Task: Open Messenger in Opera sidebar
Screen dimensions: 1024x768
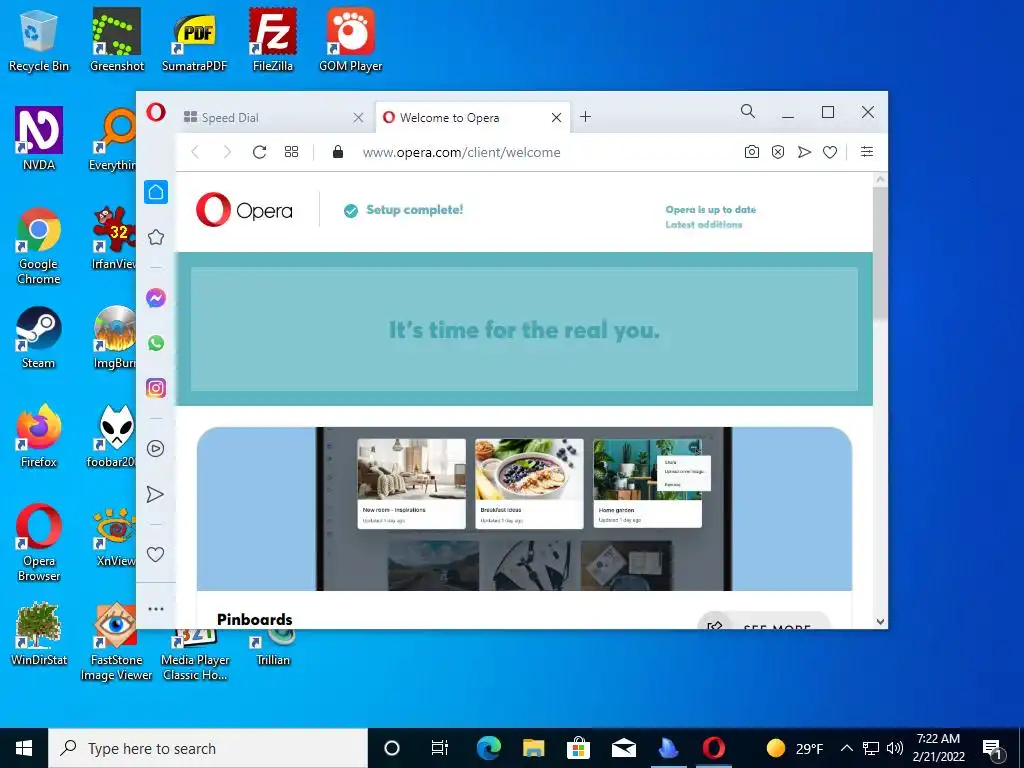Action: pos(156,298)
